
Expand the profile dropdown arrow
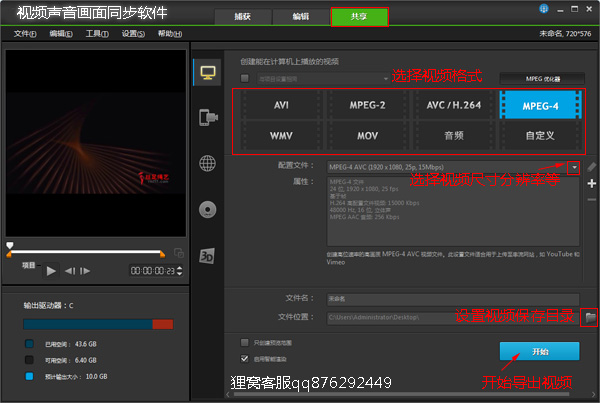point(574,167)
